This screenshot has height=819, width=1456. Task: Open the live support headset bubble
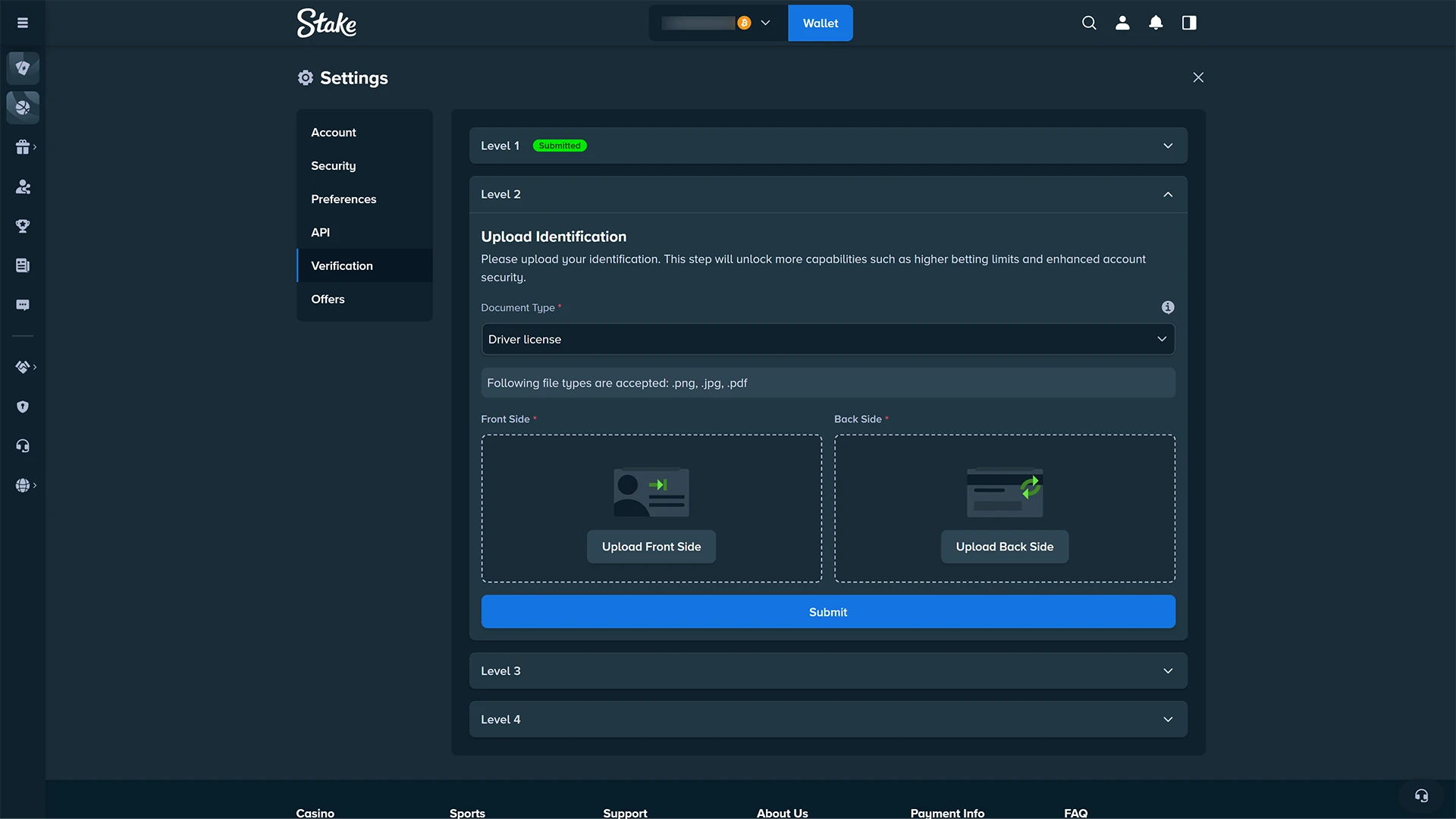1421,795
